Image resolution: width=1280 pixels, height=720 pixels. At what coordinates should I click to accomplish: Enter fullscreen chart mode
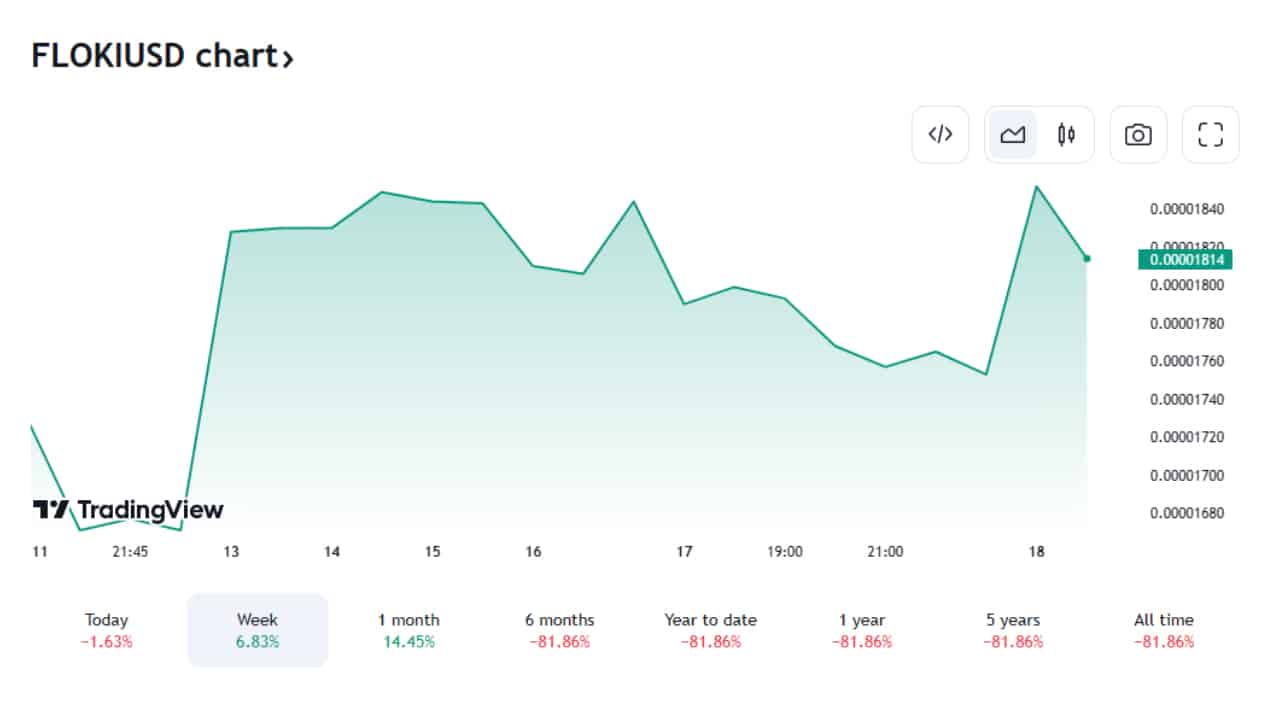pos(1210,135)
